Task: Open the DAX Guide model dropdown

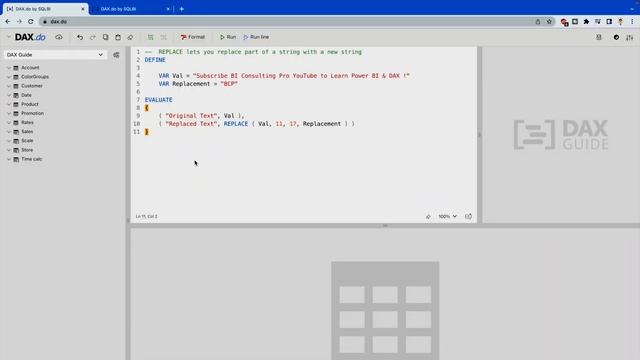Action: point(55,55)
